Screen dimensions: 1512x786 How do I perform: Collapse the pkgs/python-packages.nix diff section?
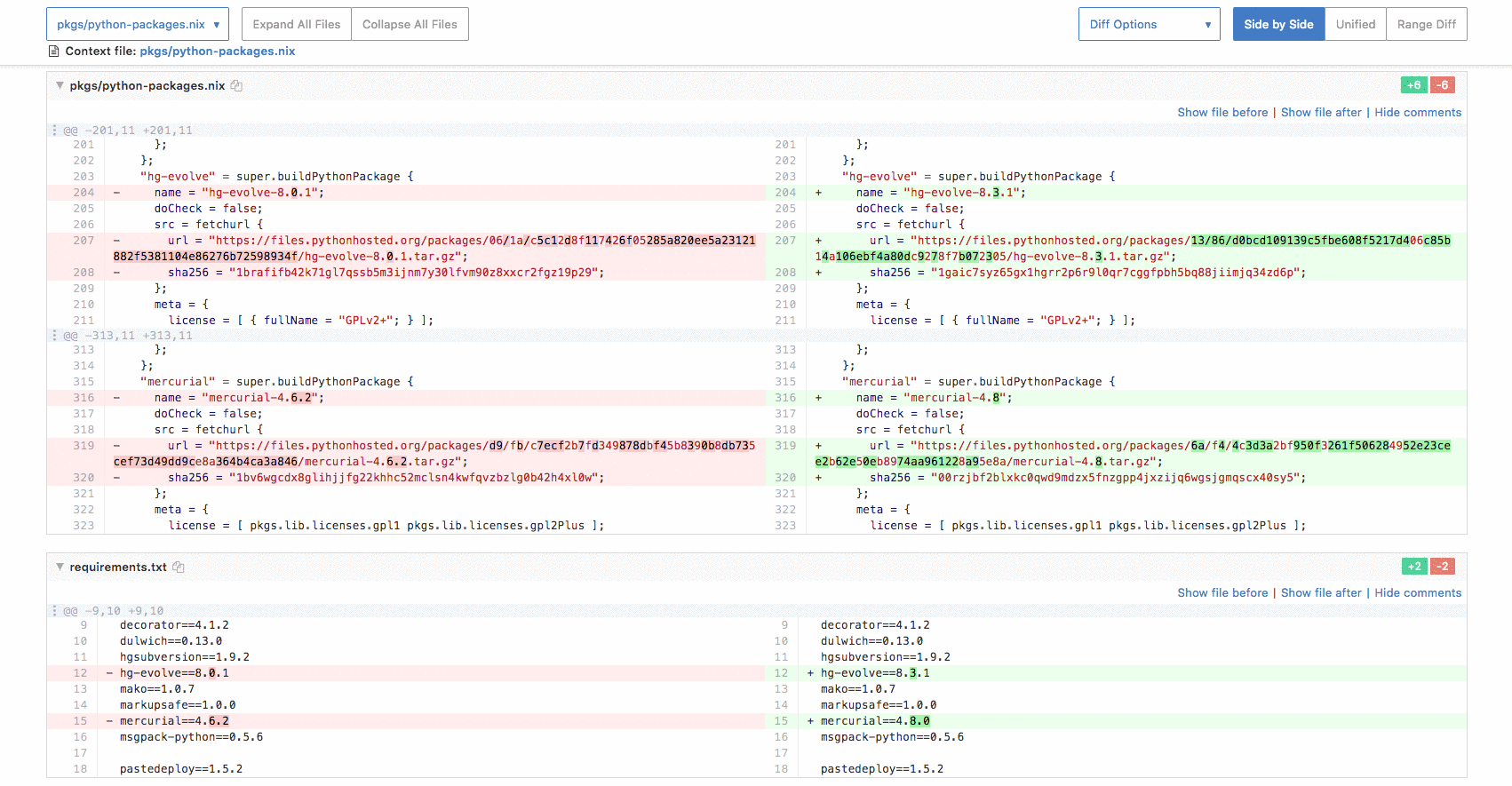[60, 86]
